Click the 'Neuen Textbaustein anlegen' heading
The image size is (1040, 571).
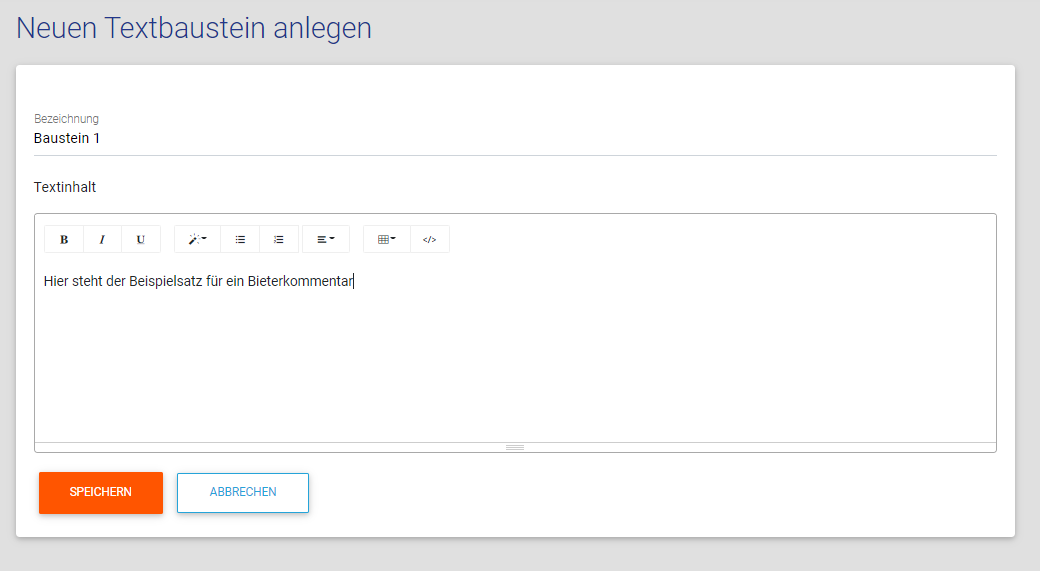click(x=194, y=28)
